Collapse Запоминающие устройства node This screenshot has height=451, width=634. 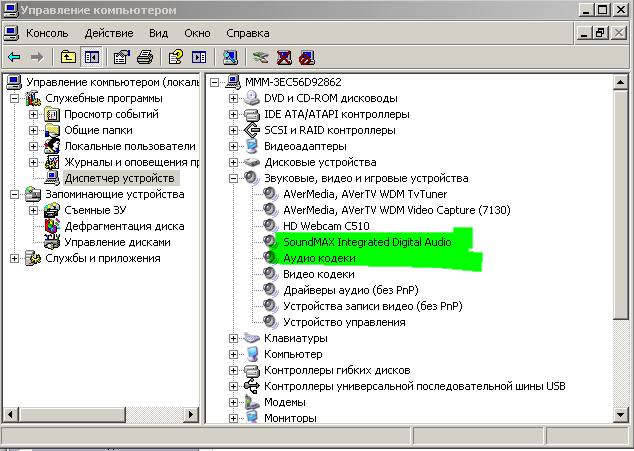pos(15,195)
